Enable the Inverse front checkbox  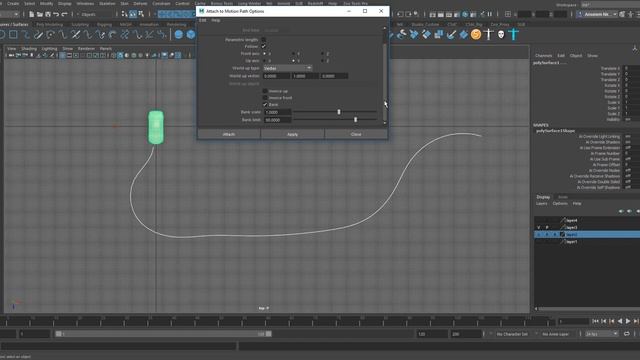click(x=265, y=98)
